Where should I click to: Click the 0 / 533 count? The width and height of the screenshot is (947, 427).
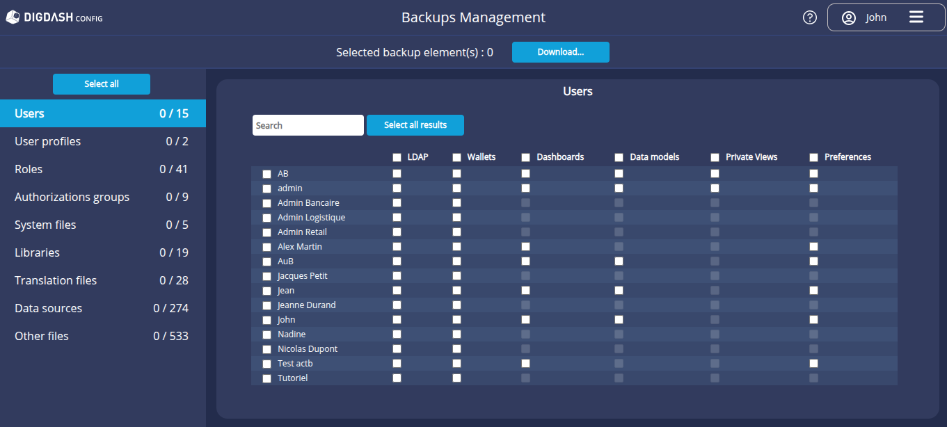(x=171, y=336)
